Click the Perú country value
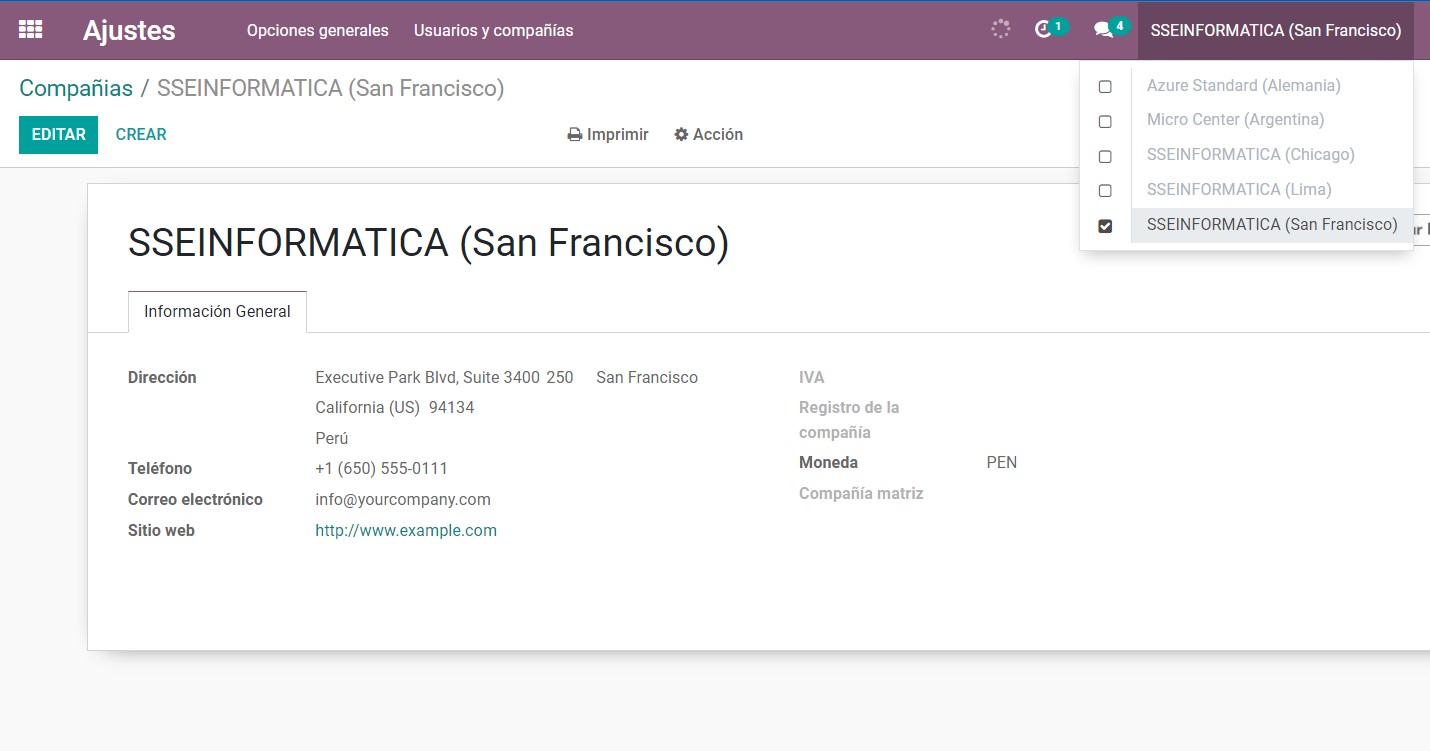The height and width of the screenshot is (751, 1430). (332, 438)
